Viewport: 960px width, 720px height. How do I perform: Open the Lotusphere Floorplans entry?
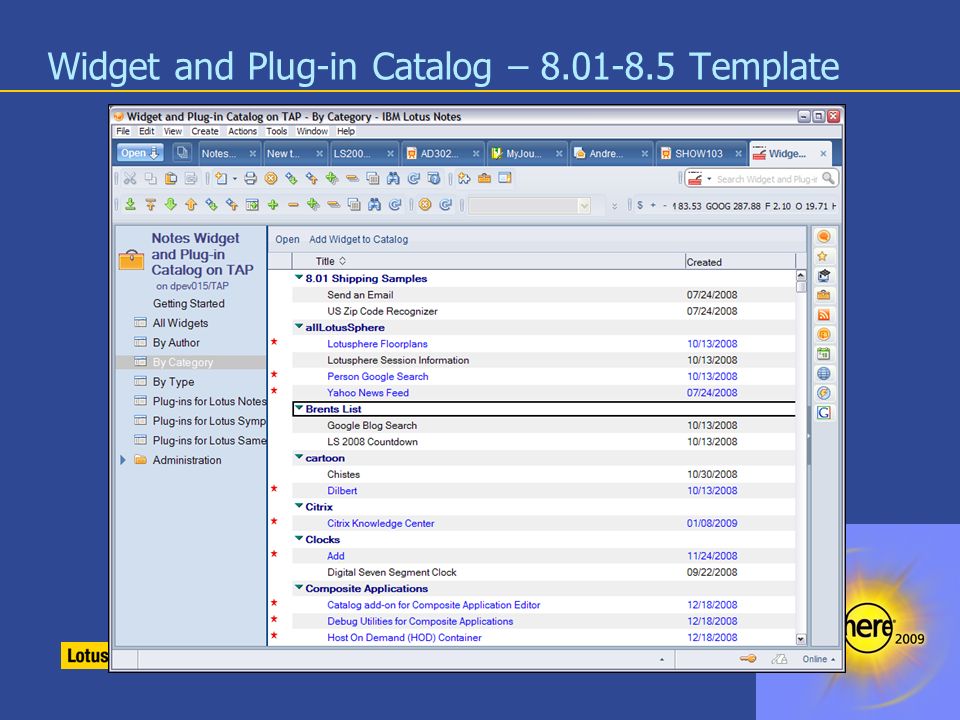pyautogui.click(x=377, y=344)
